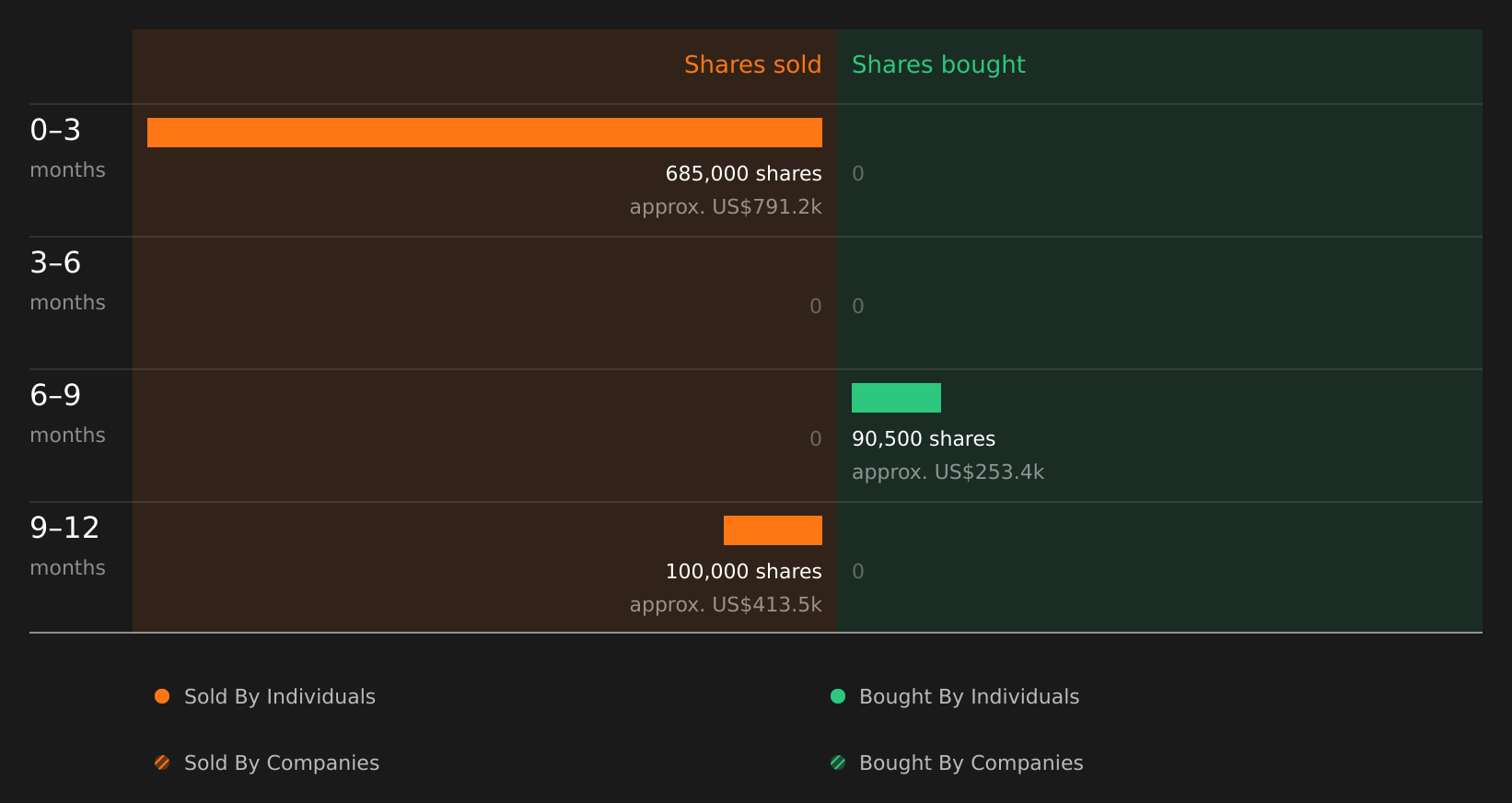
Task: Click the orange 0–3 months sold bar
Action: [484, 133]
